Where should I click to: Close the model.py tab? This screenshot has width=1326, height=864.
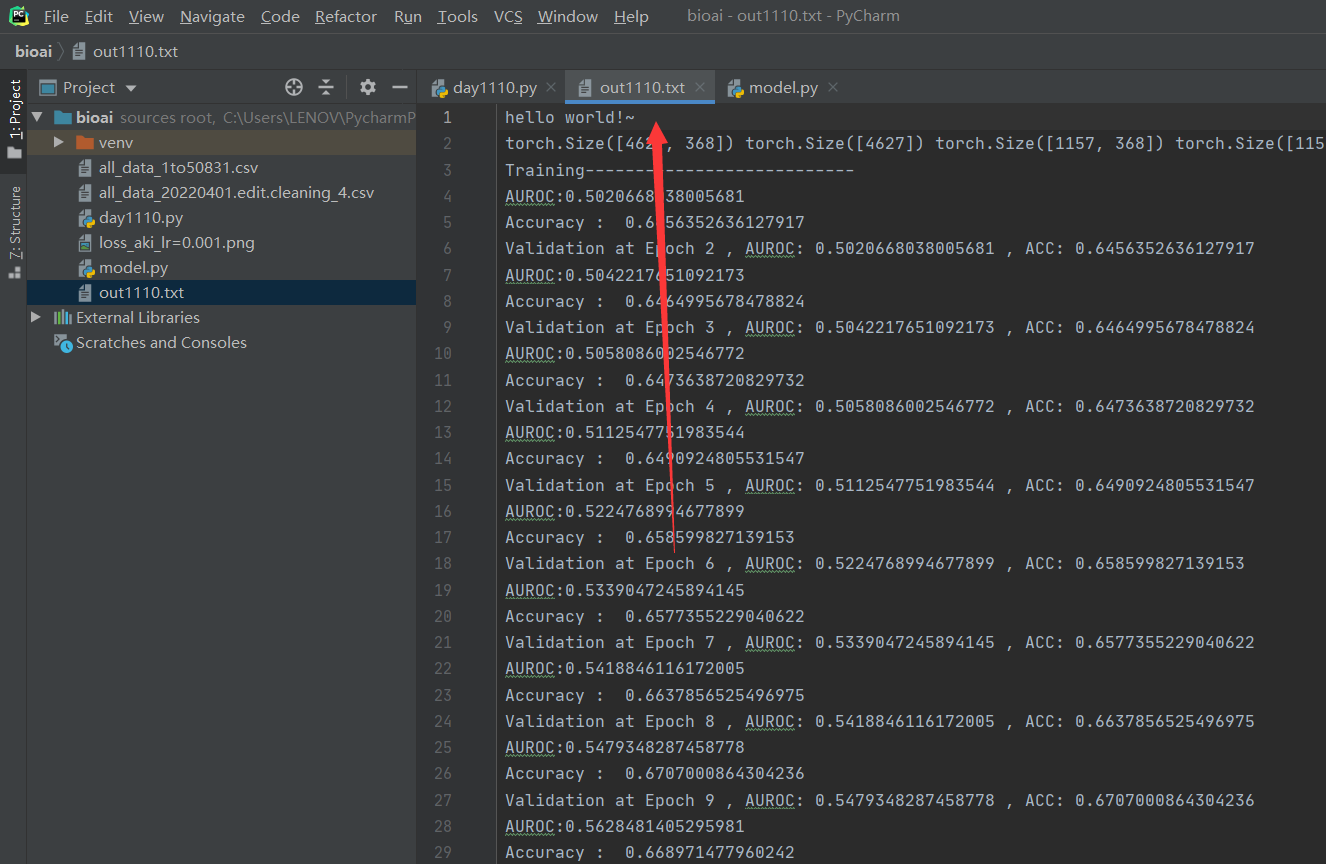pos(832,87)
